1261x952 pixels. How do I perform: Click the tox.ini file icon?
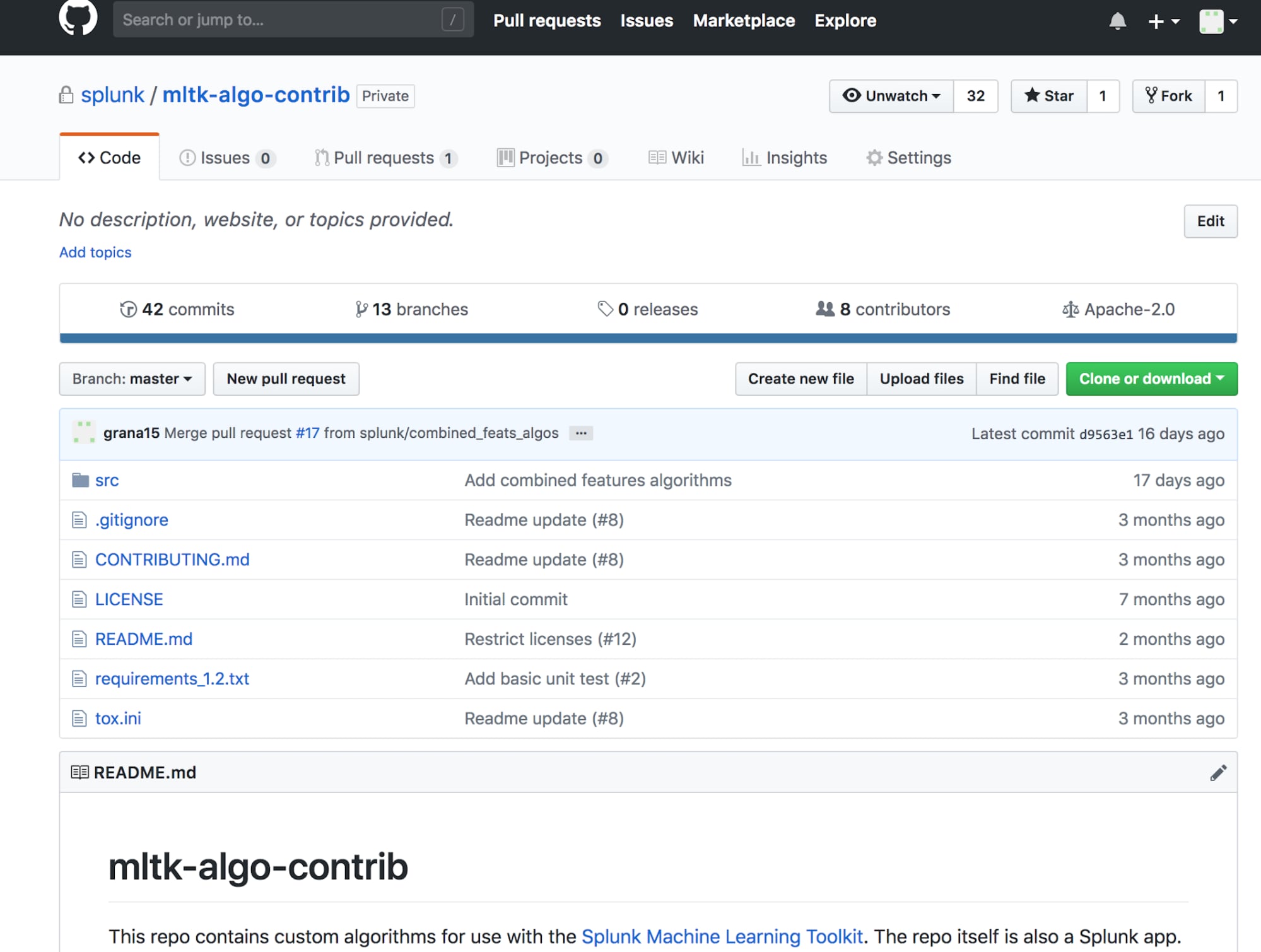(79, 719)
